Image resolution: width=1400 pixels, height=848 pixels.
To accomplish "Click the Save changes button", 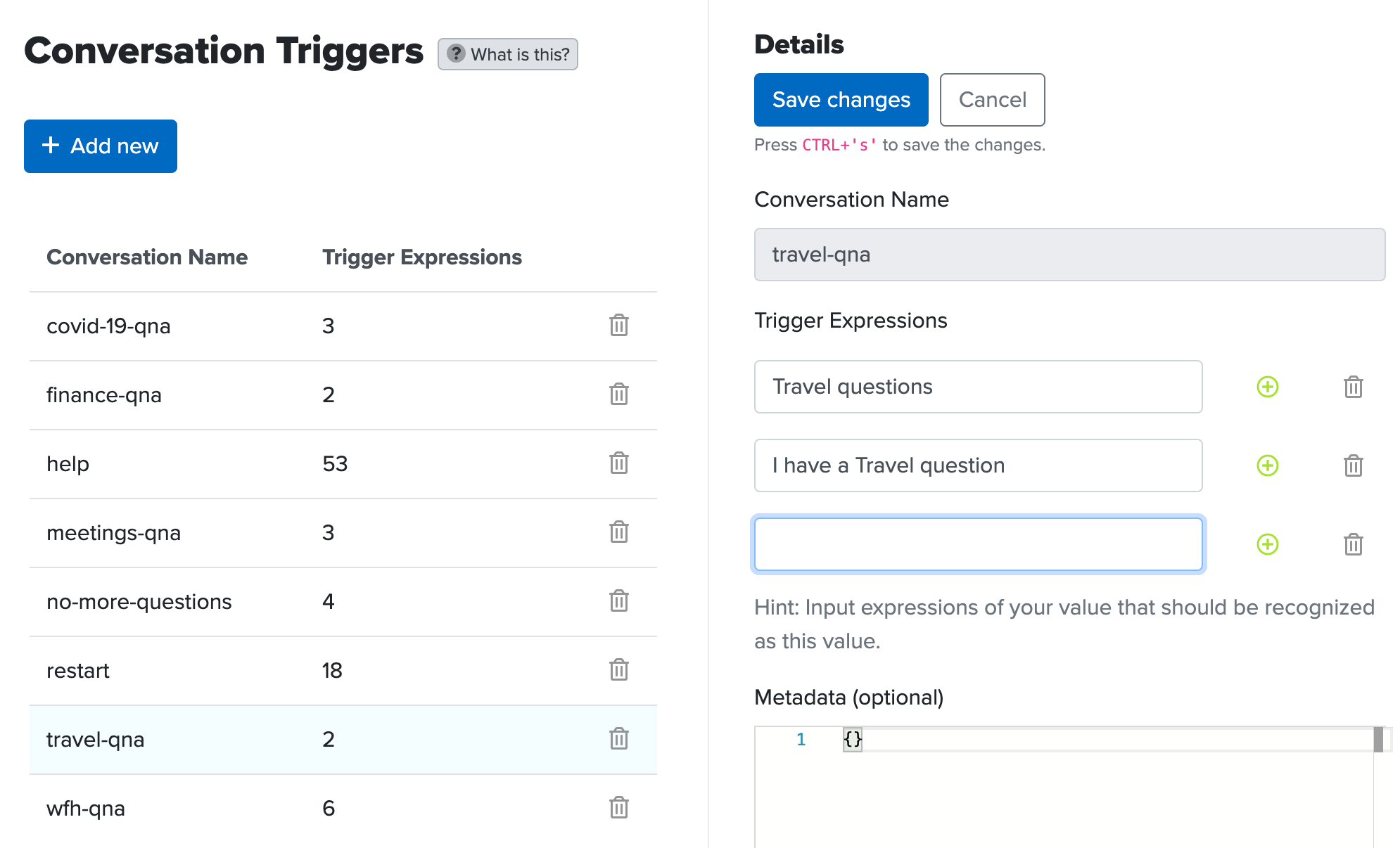I will click(x=841, y=100).
